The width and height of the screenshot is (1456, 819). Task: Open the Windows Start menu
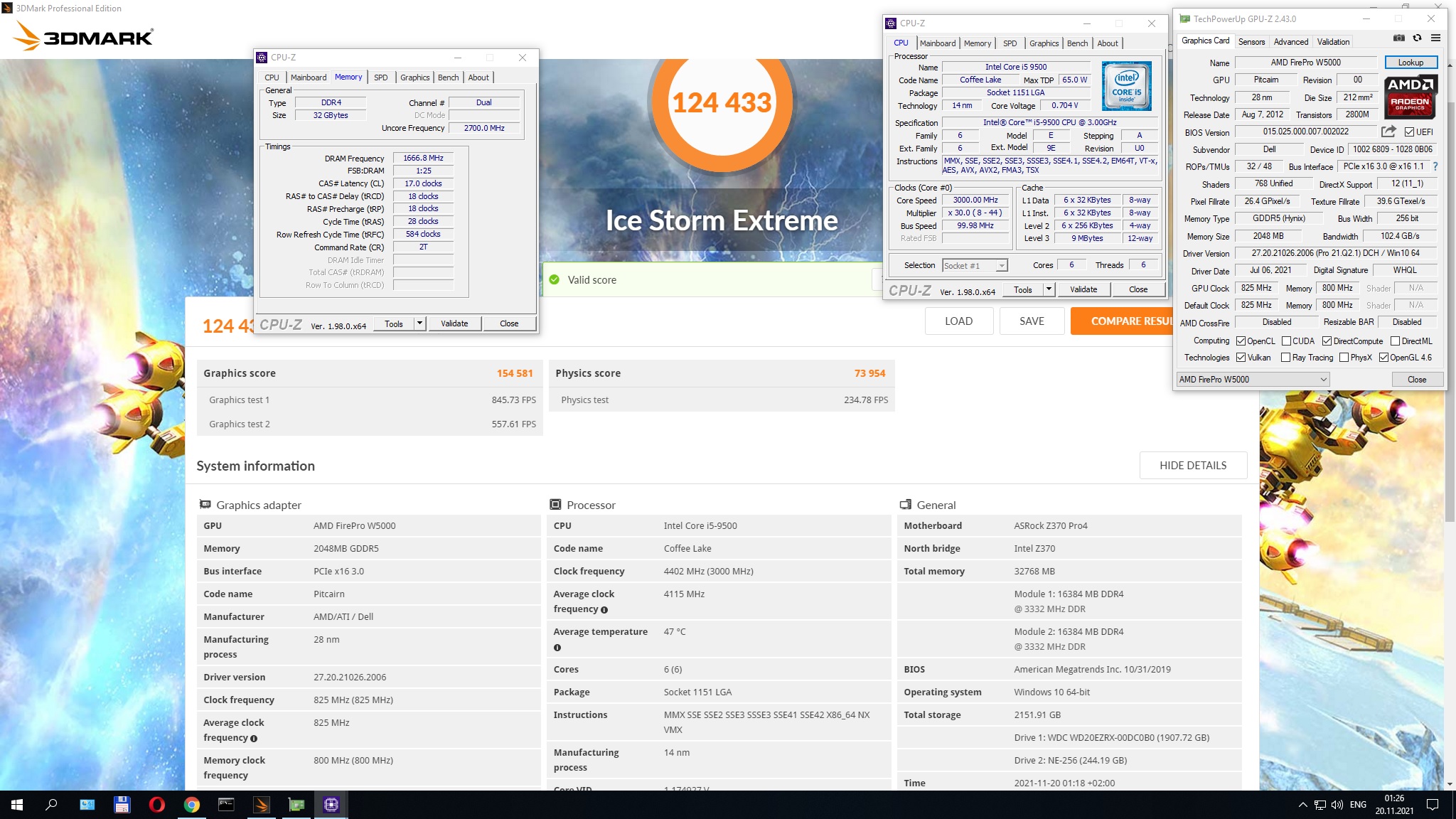[x=17, y=805]
